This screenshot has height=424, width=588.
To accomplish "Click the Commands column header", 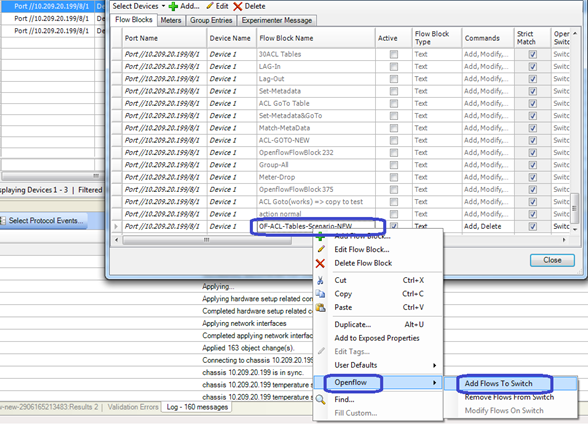I will pyautogui.click(x=488, y=38).
